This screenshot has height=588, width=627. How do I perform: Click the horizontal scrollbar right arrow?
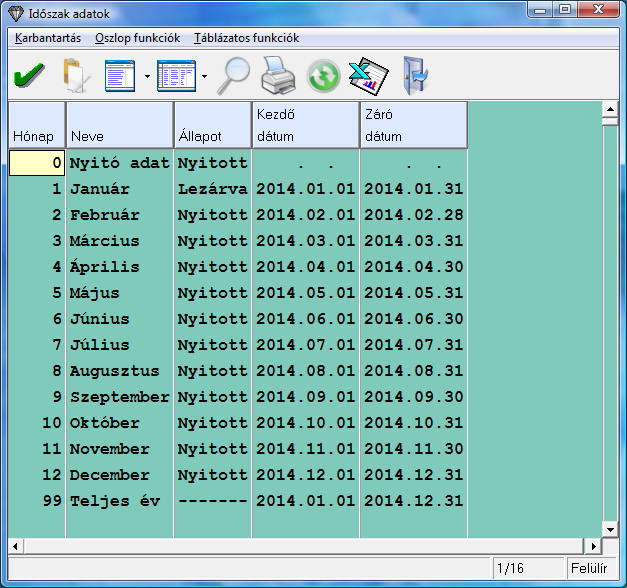(x=593, y=546)
